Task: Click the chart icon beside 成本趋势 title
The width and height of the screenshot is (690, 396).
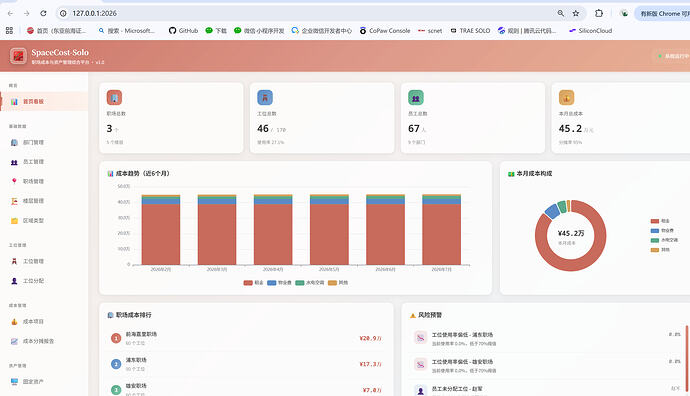Action: click(110, 174)
